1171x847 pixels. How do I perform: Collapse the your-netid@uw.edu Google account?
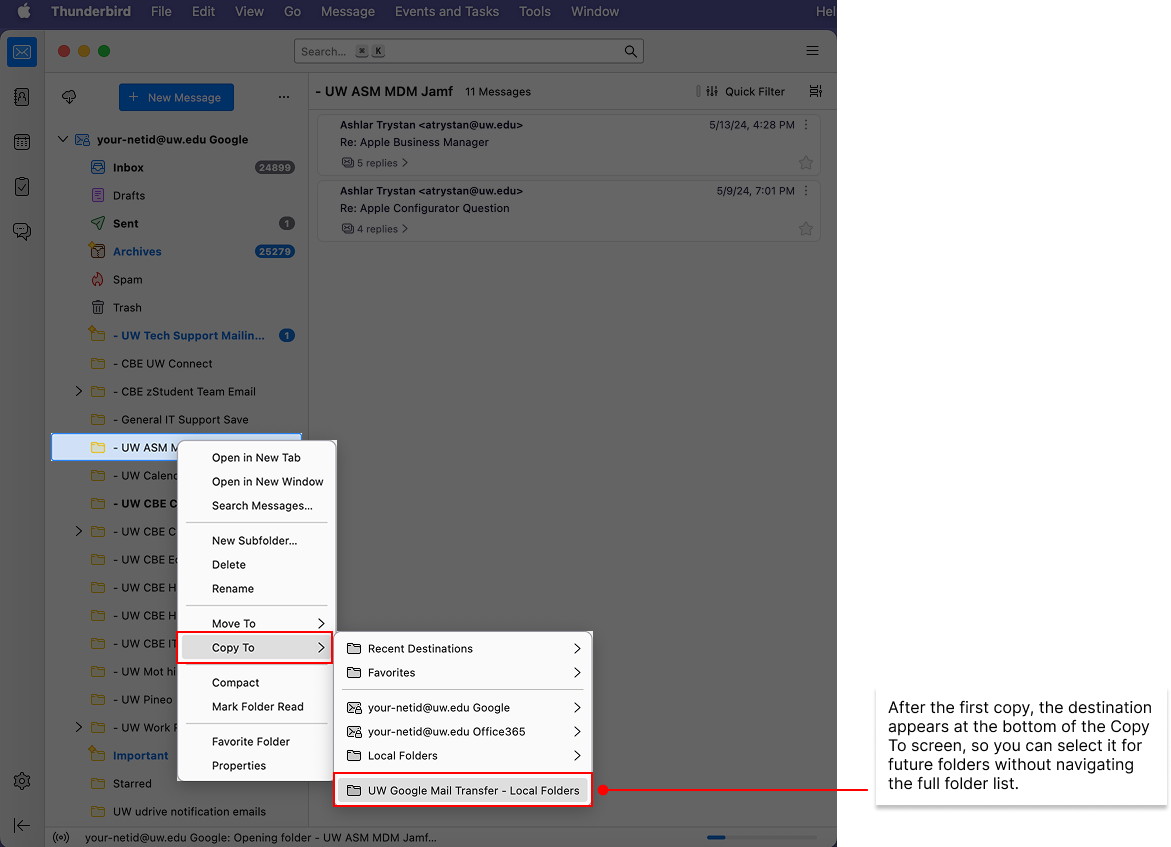(x=63, y=140)
